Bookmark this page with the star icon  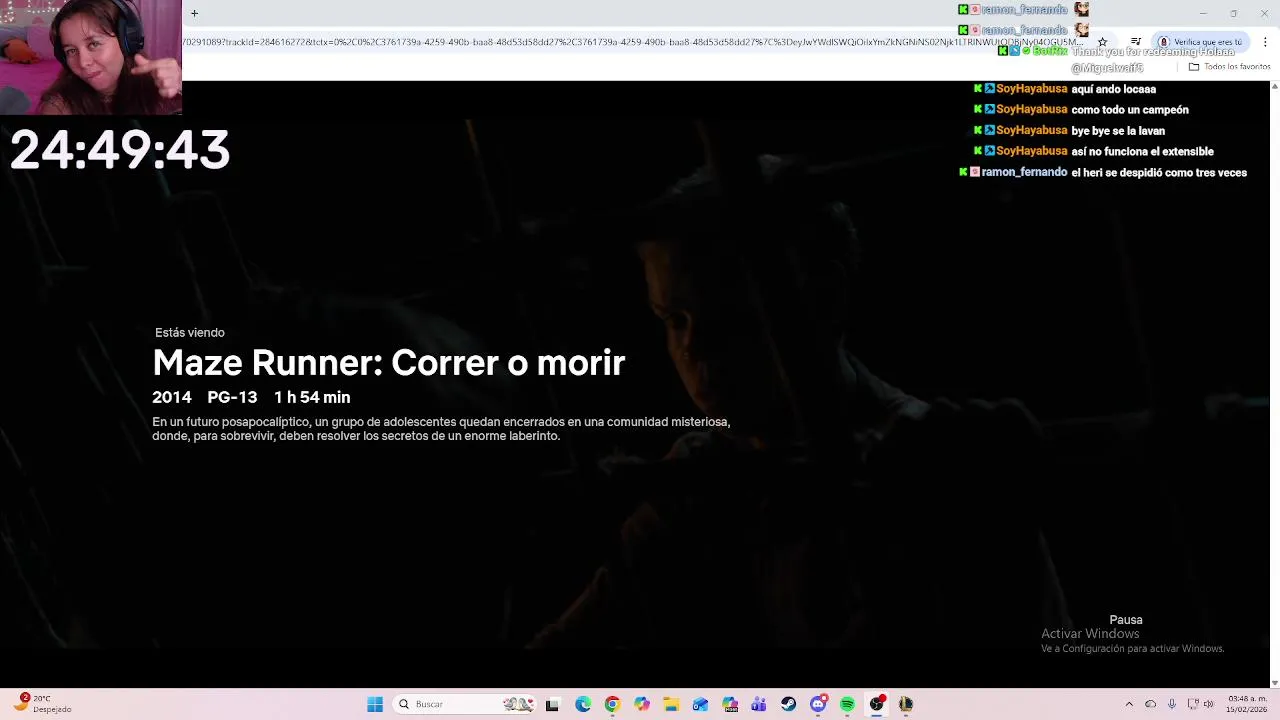pyautogui.click(x=1102, y=42)
